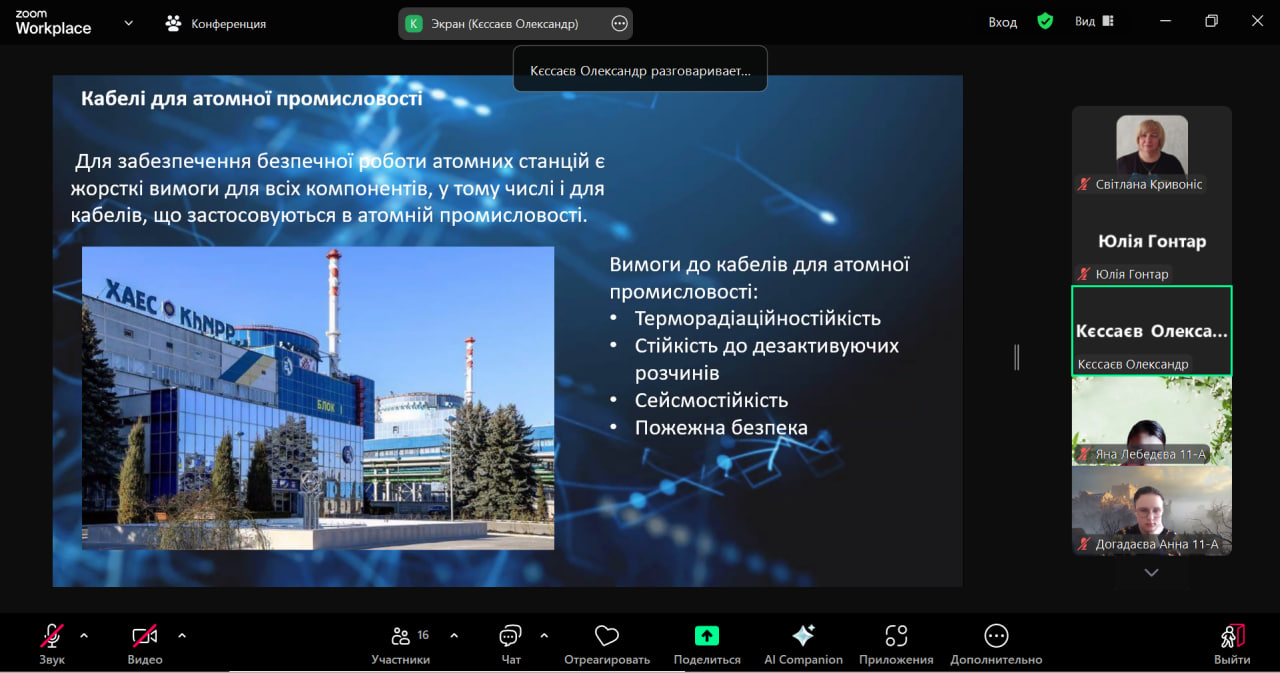Image resolution: width=1280 pixels, height=673 pixels.
Task: Open the Чат panel
Action: [x=511, y=643]
